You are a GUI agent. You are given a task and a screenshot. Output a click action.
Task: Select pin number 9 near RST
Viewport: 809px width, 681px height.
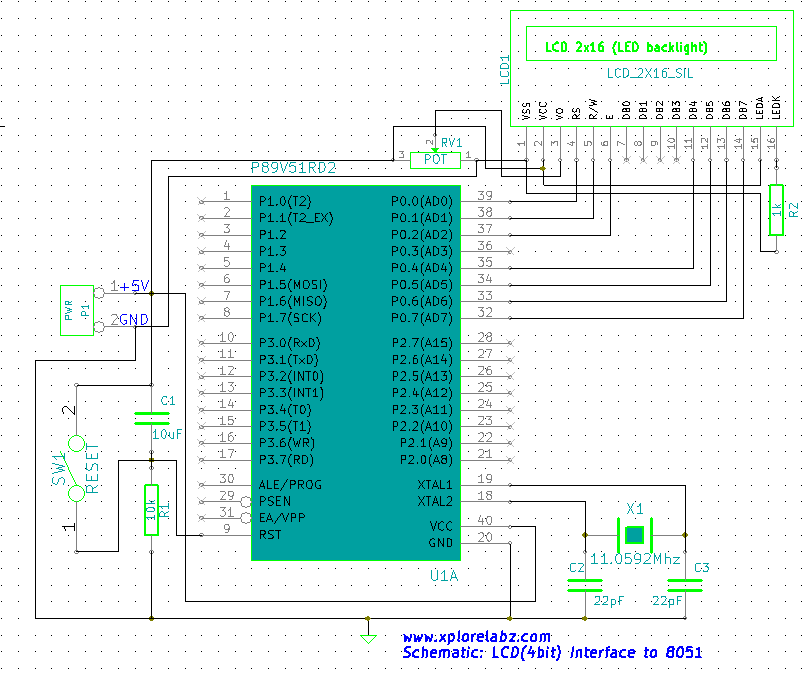(x=227, y=528)
